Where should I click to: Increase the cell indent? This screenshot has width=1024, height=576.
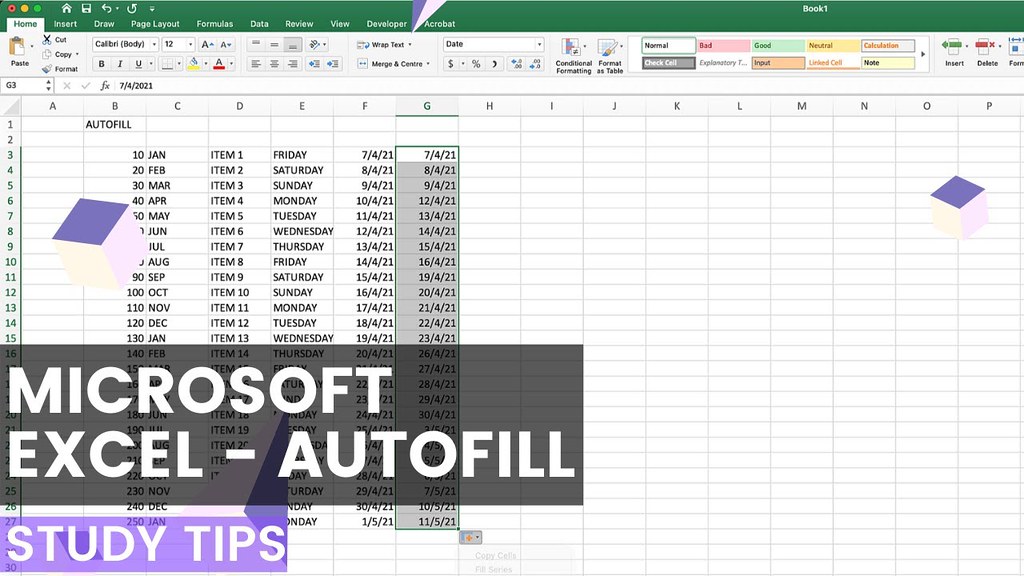[x=333, y=64]
